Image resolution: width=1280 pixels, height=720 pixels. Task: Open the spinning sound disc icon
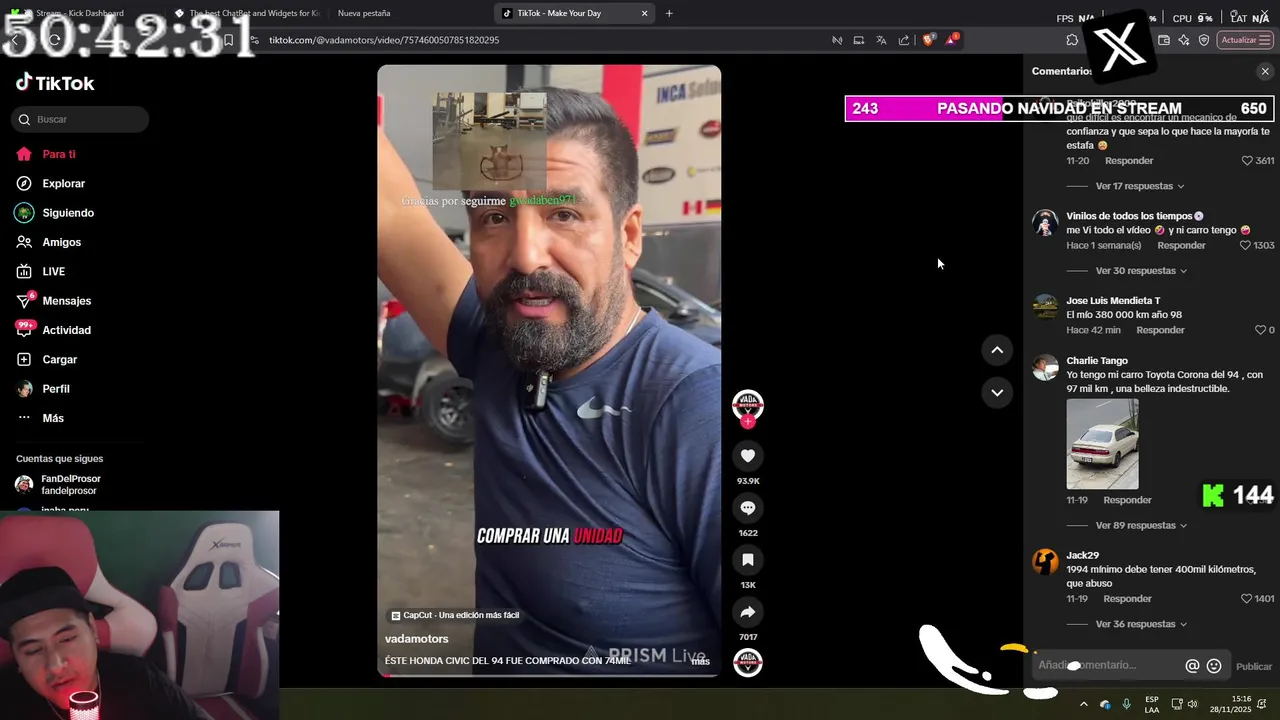(748, 663)
